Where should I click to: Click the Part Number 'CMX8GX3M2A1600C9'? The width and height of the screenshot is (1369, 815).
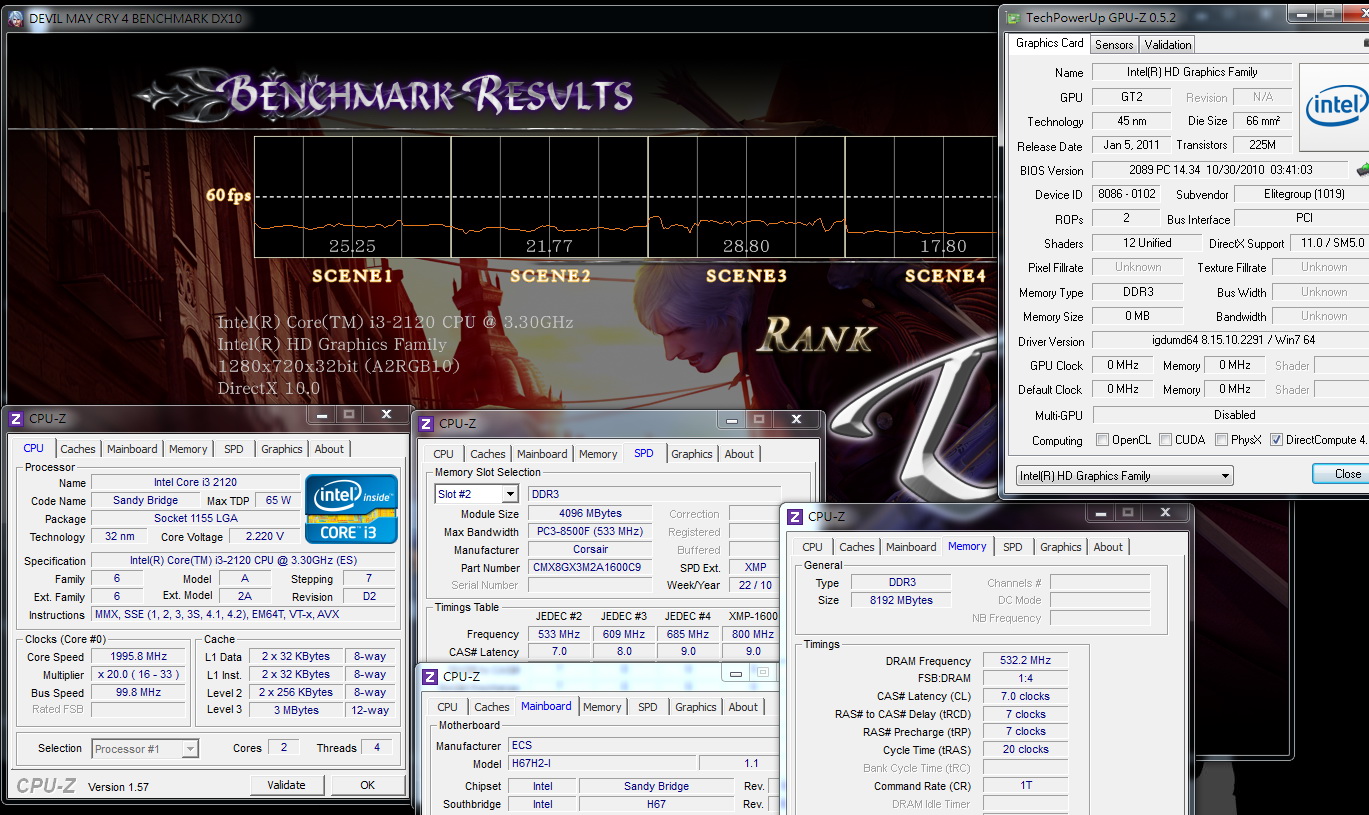590,567
